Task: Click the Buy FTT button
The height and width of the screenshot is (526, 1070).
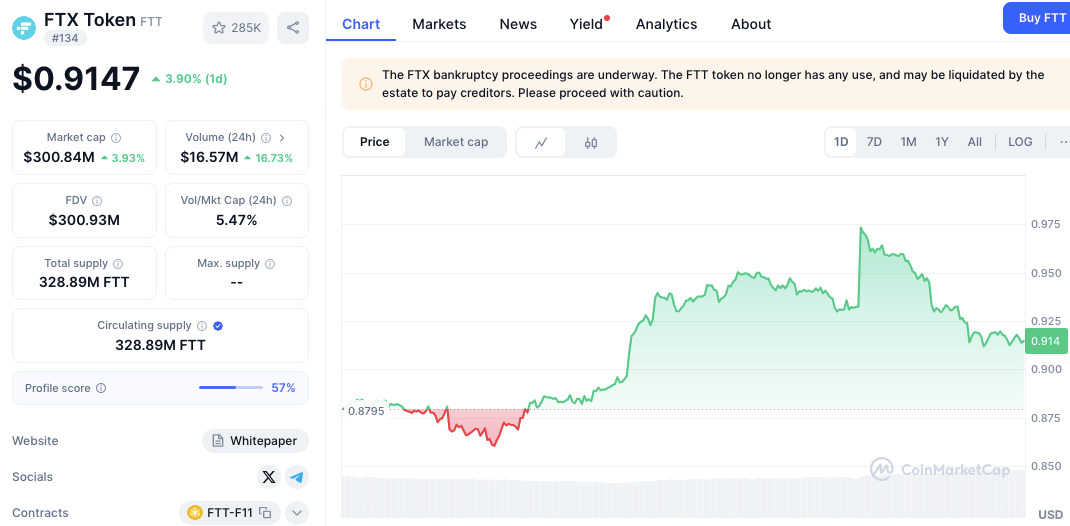Action: coord(1037,18)
